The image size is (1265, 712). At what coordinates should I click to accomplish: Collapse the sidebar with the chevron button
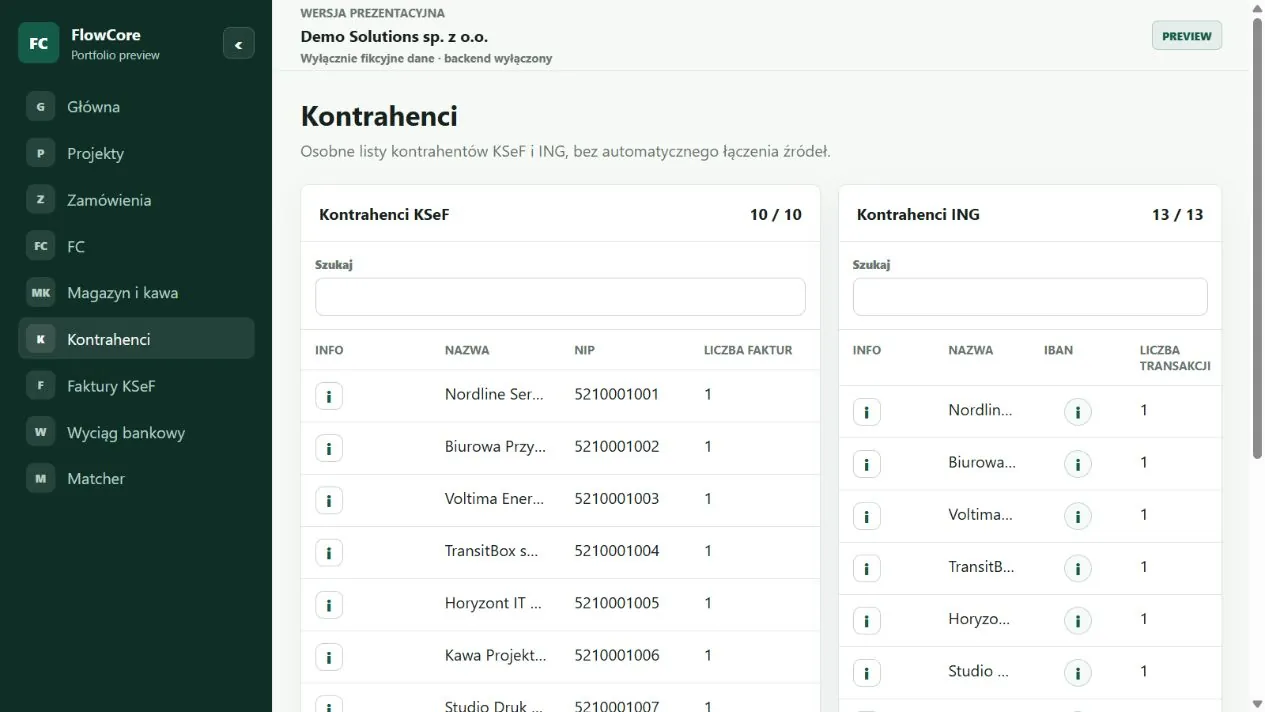point(238,44)
